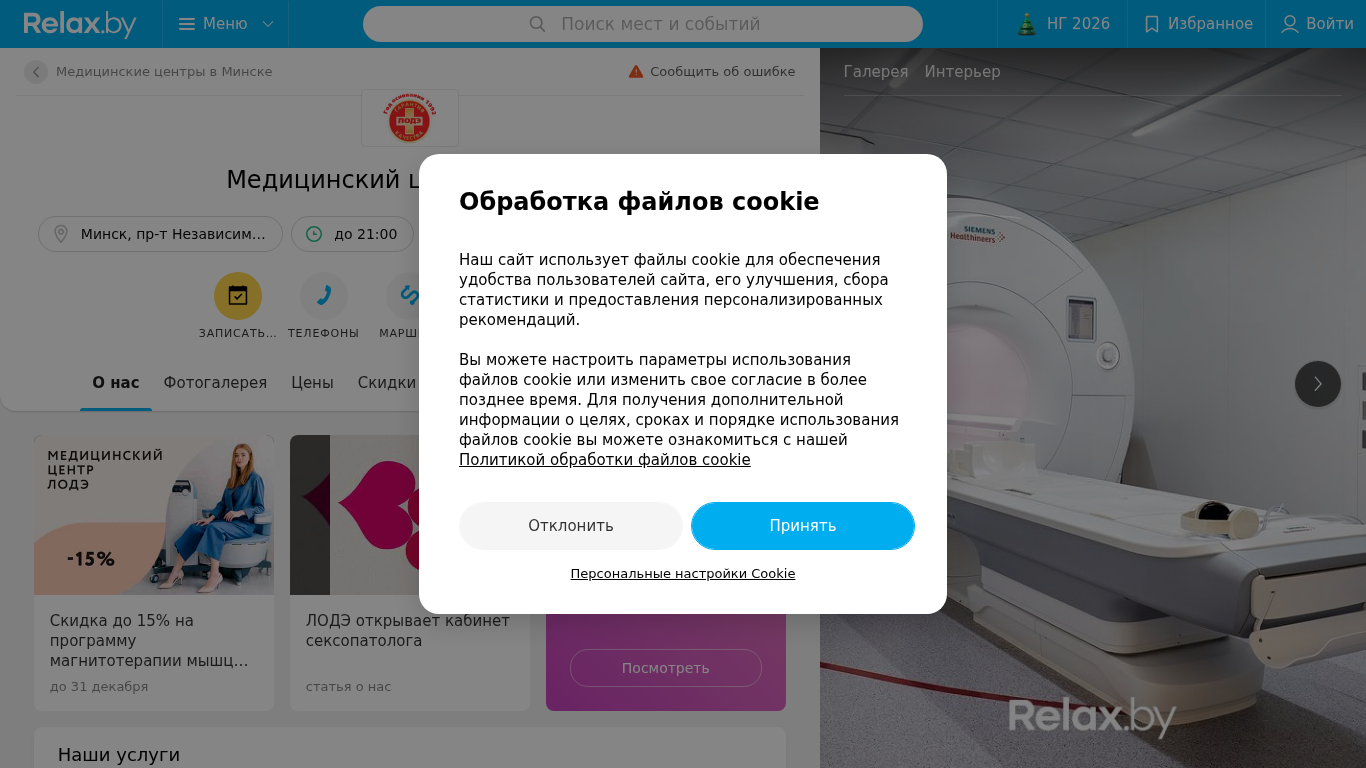Expand the address field Минск, пр-т Независим...
Image resolution: width=1366 pixels, height=768 pixels.
161,234
